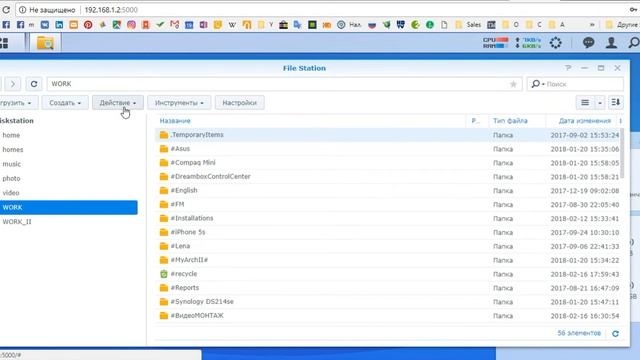The image size is (640, 360).
Task: Open the search options magnifier dropdown
Action: point(538,84)
